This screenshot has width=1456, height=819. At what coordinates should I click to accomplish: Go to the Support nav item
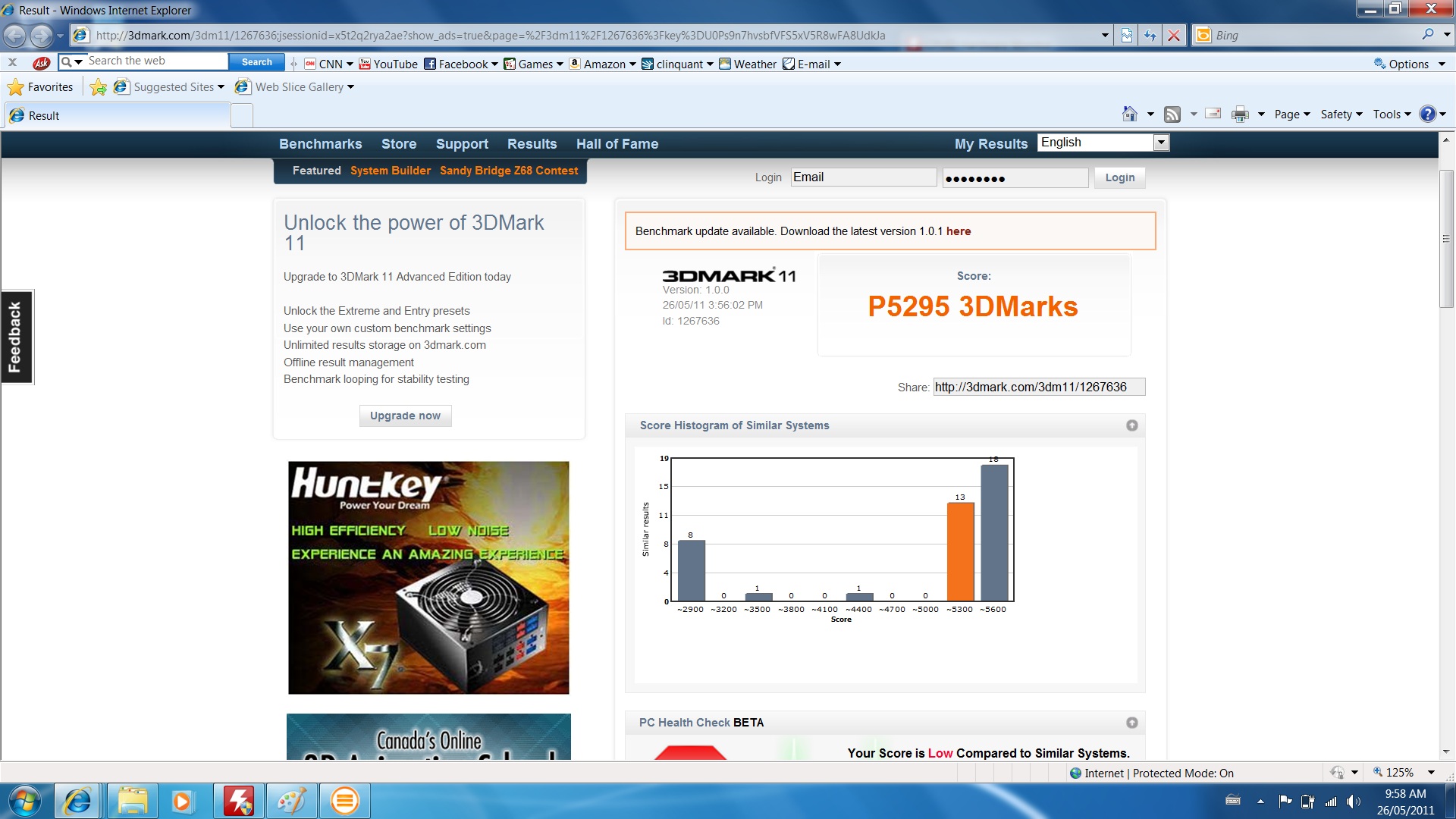tap(462, 144)
